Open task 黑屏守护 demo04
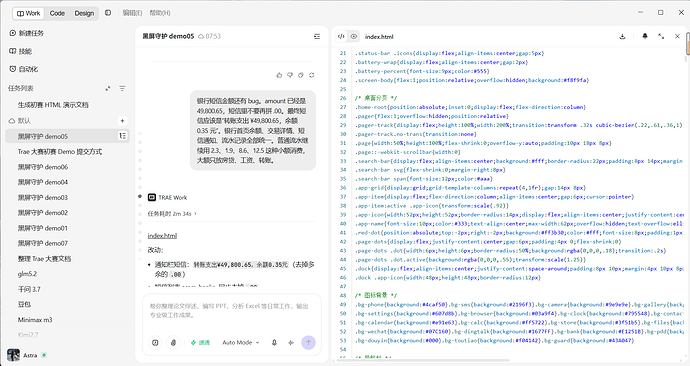This screenshot has height=366, width=690. [43, 182]
